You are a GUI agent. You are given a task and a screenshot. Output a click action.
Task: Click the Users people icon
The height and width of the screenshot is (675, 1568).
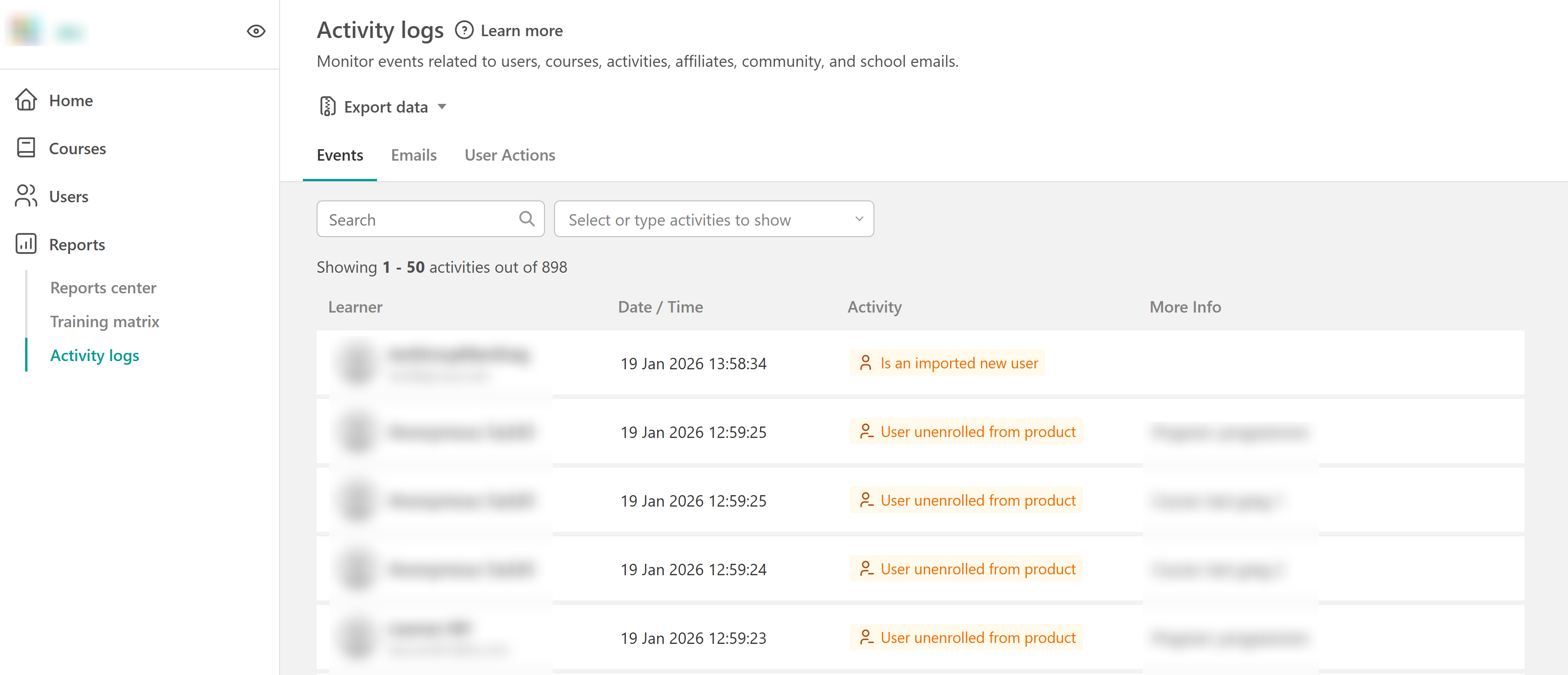26,196
